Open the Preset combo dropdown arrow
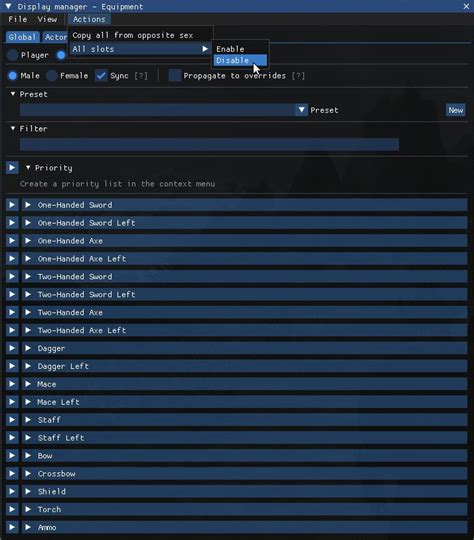Image resolution: width=474 pixels, height=540 pixels. (301, 110)
